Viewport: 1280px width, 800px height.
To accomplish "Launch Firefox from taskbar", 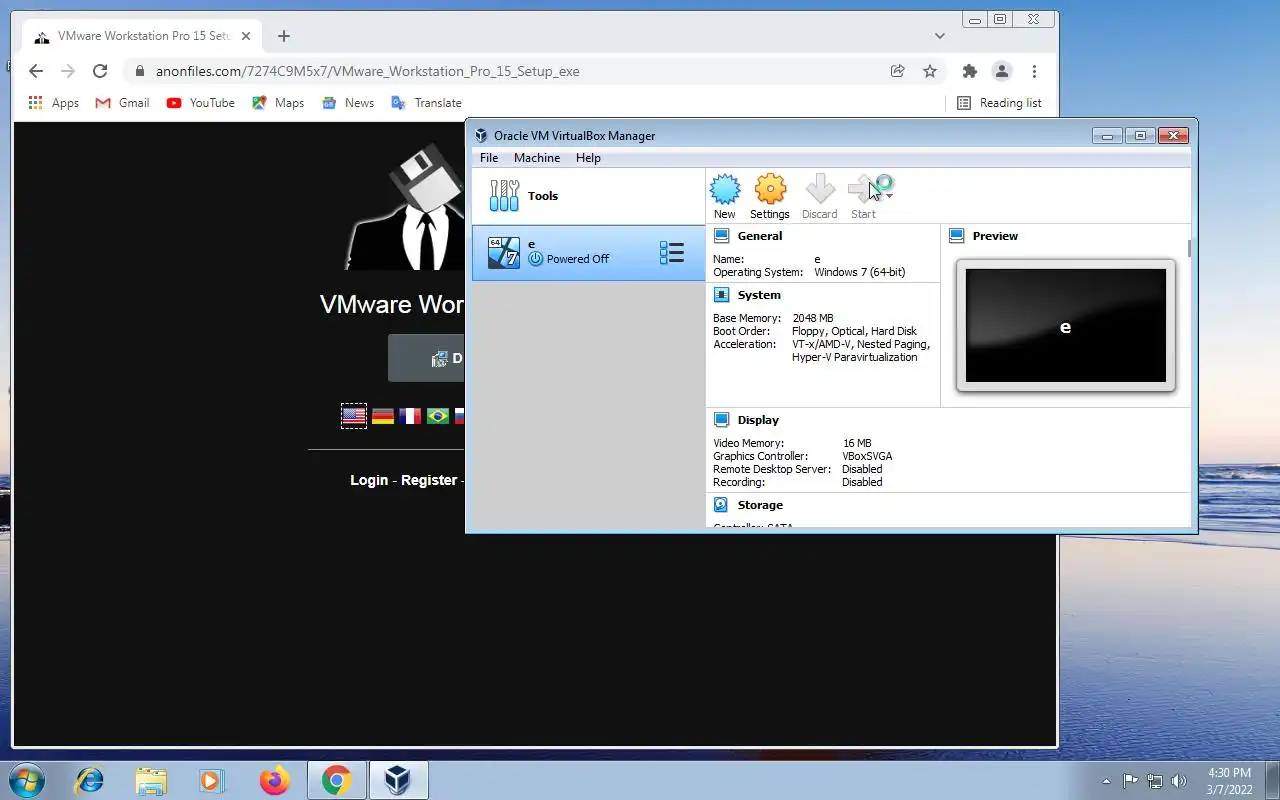I will click(273, 780).
